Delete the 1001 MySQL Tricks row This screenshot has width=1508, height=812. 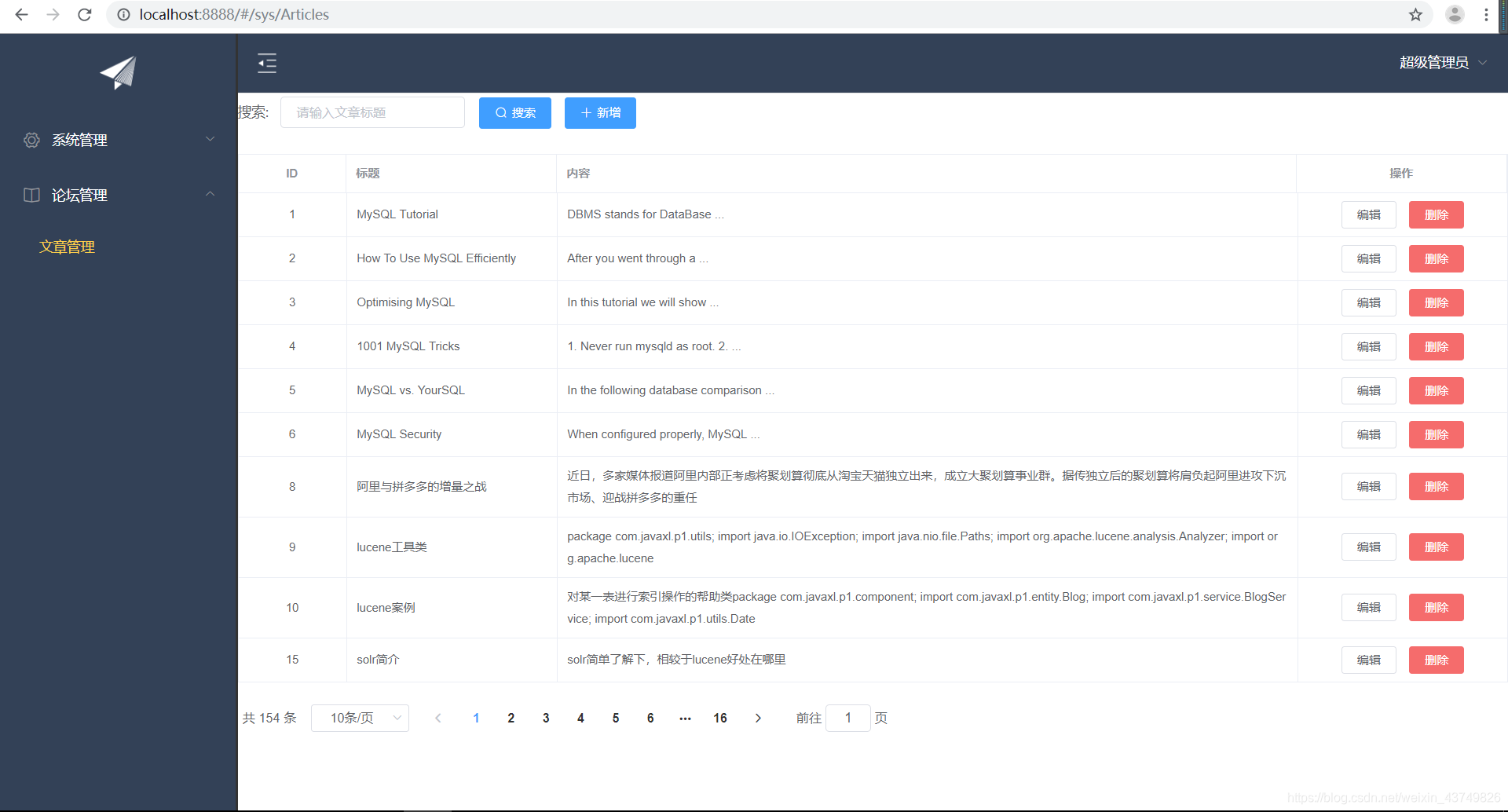click(1436, 346)
